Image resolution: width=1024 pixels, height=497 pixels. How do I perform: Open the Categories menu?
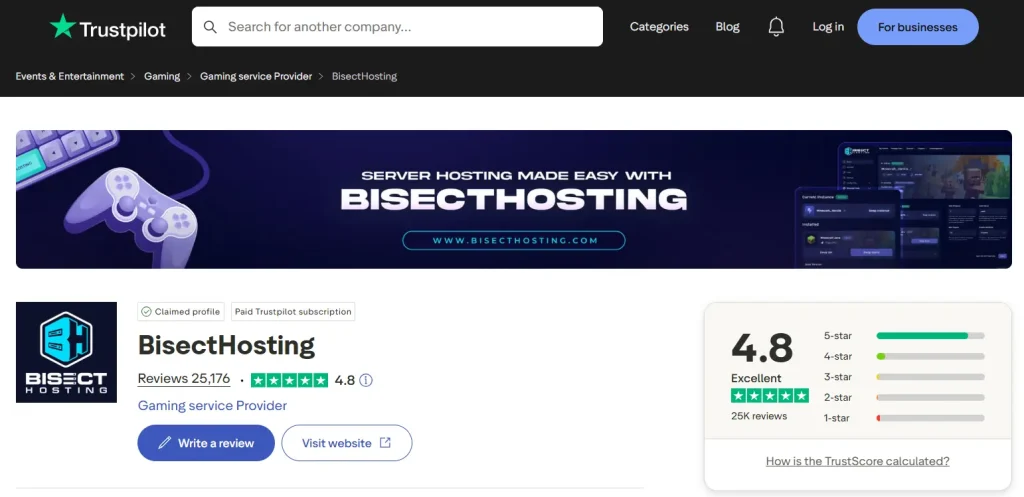[x=659, y=27]
